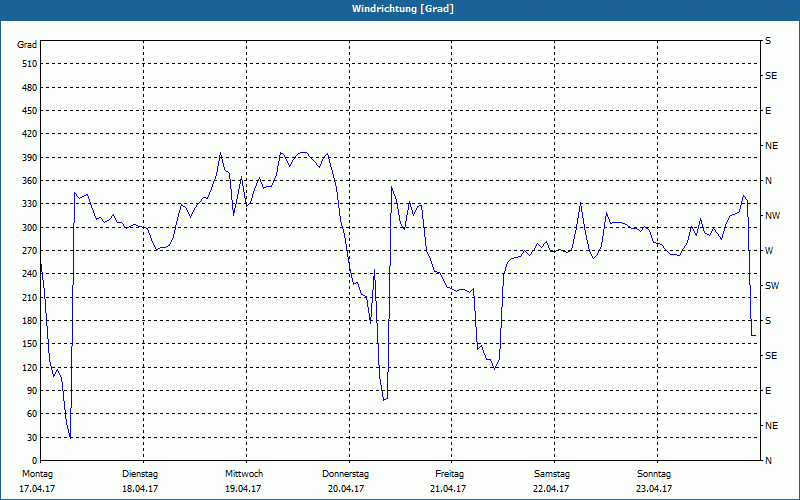The width and height of the screenshot is (800, 500).
Task: Click the 21.04.17 date label
Action: (448, 489)
